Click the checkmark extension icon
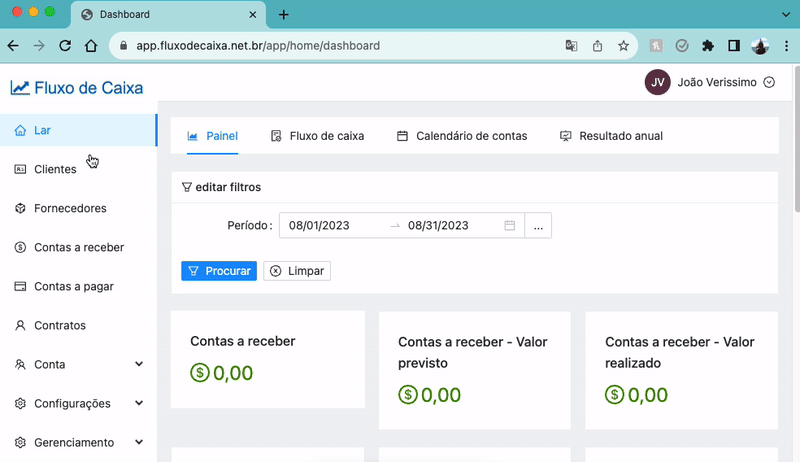Image resolution: width=800 pixels, height=462 pixels. coord(682,46)
